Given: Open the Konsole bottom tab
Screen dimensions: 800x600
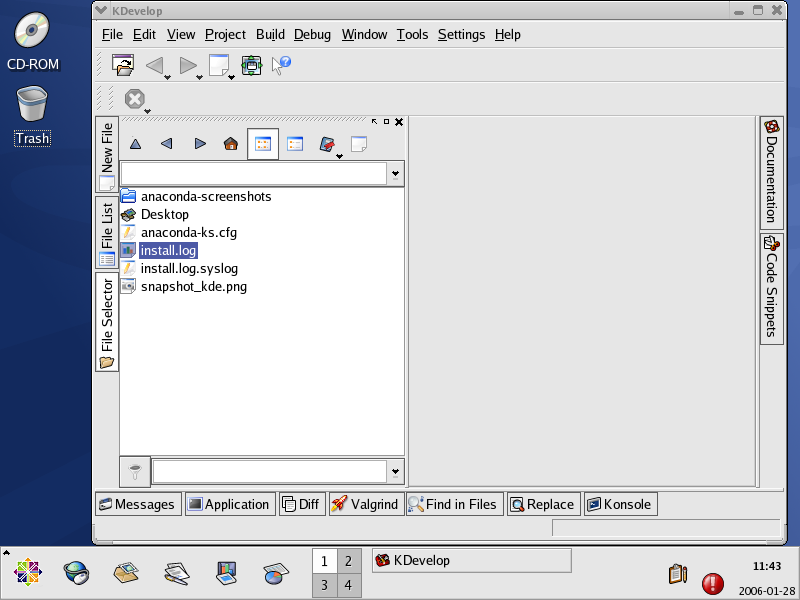Looking at the screenshot, I should (618, 504).
